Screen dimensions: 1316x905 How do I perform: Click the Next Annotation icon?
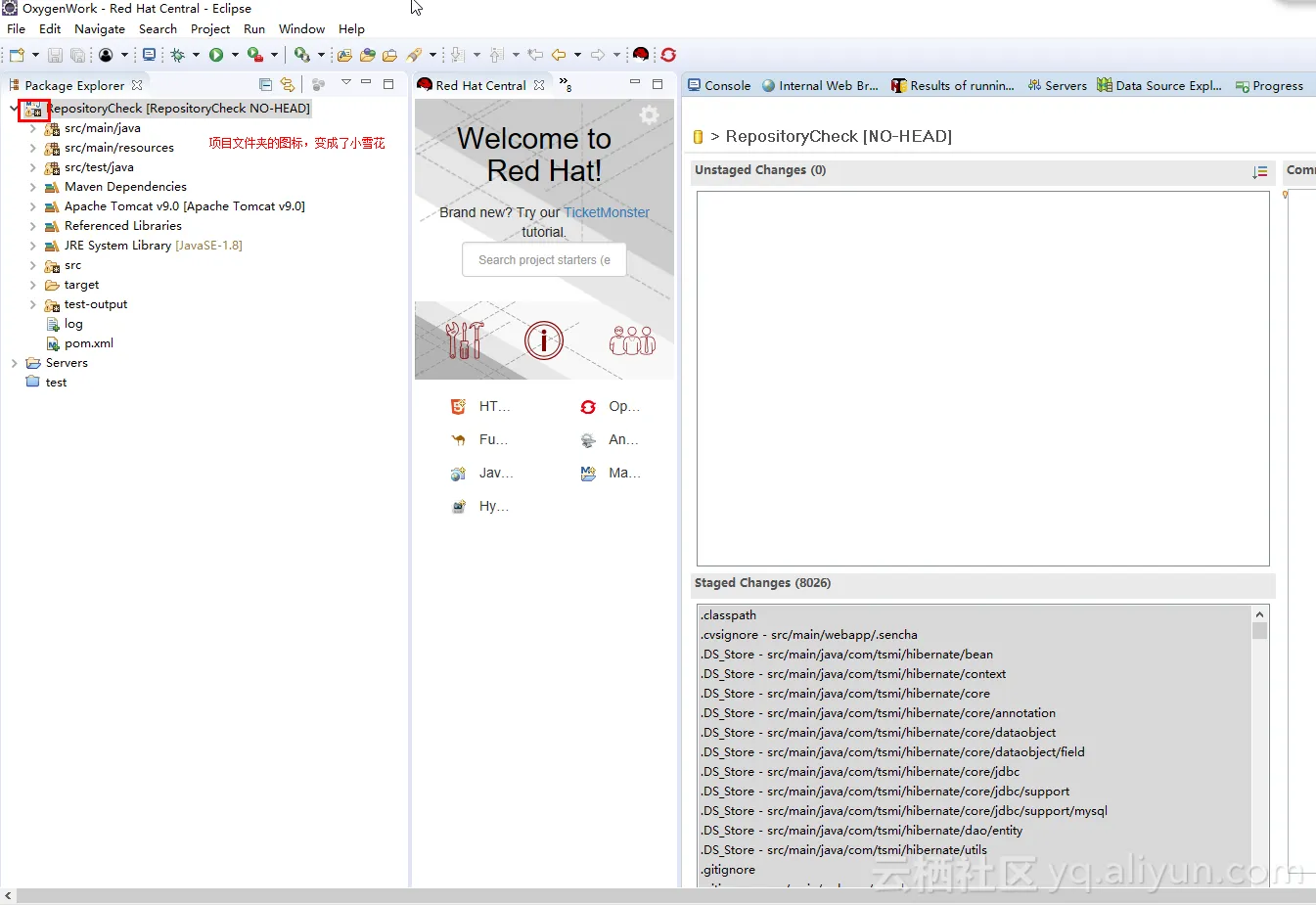point(457,55)
